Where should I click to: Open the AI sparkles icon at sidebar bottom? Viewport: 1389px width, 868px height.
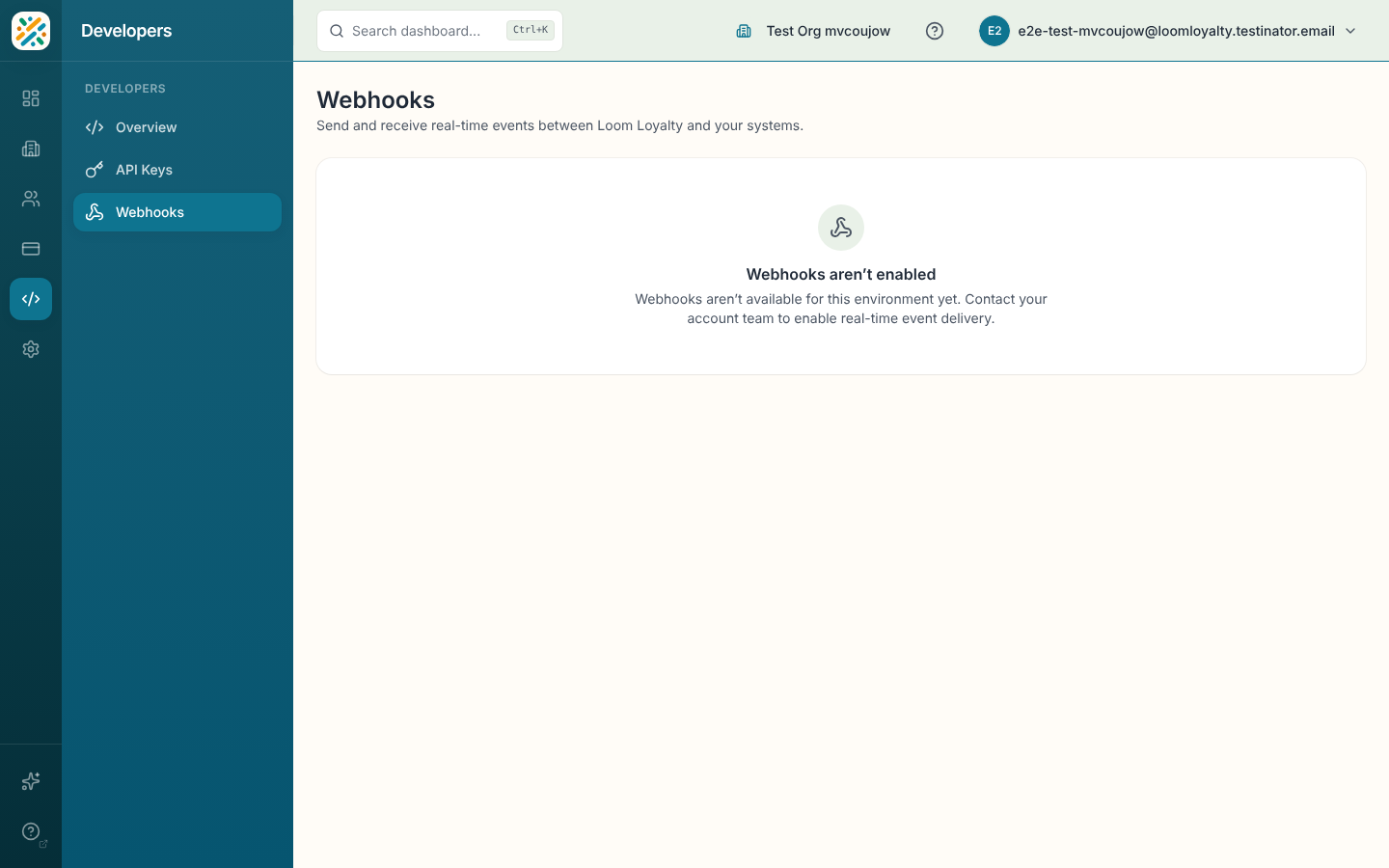coord(31,781)
